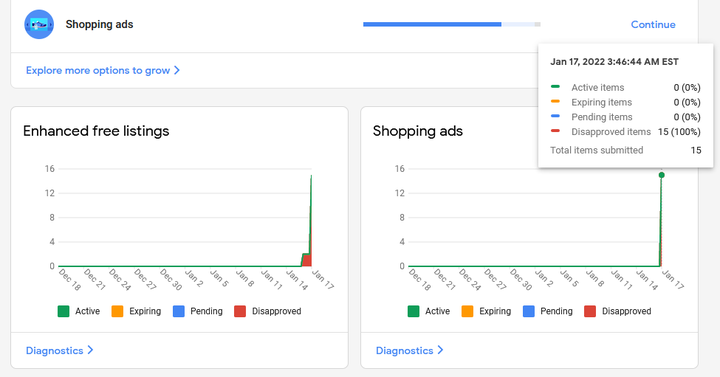Click Expiring orange swatch in Shopping ads legend

[x=467, y=311]
